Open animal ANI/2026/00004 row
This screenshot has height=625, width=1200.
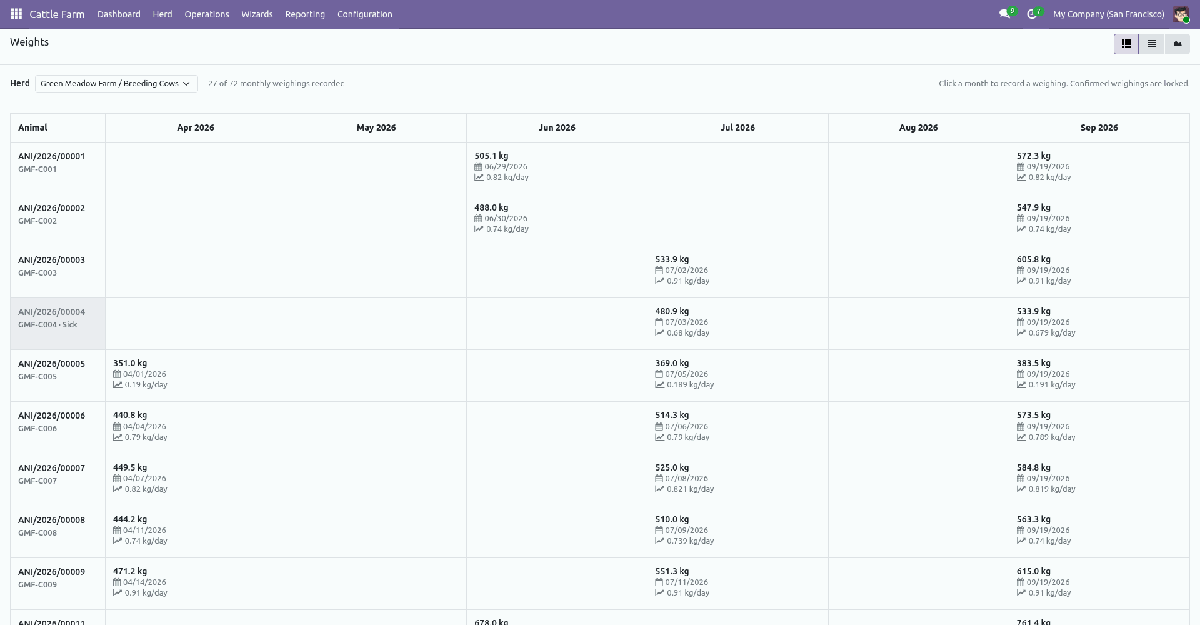58,323
